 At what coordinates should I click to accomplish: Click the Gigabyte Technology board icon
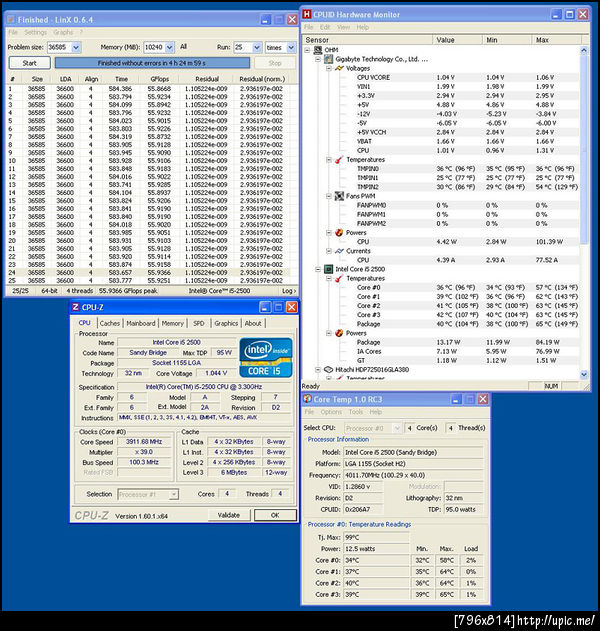(x=328, y=59)
